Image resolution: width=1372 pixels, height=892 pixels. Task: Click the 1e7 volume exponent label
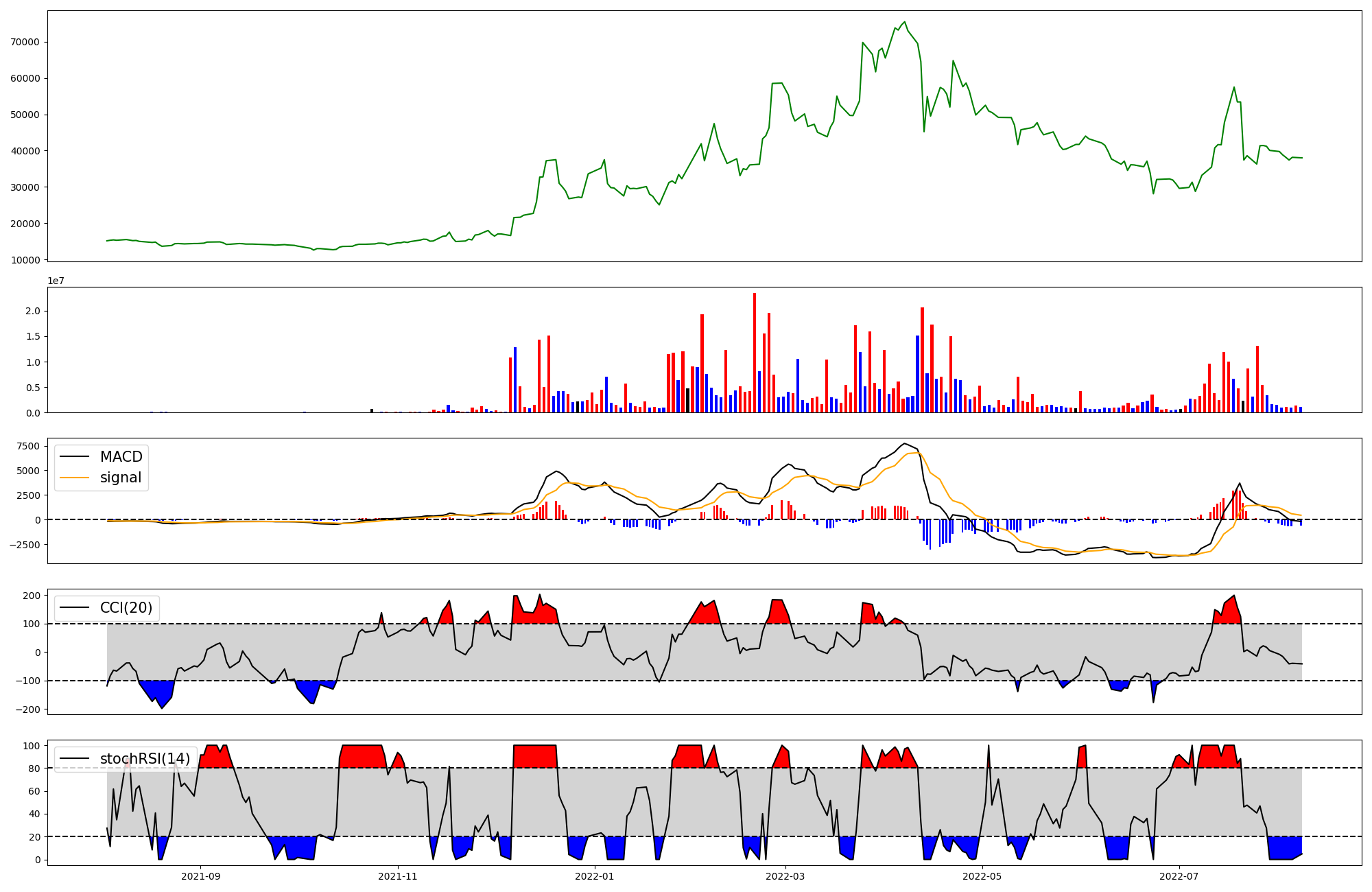coord(56,281)
